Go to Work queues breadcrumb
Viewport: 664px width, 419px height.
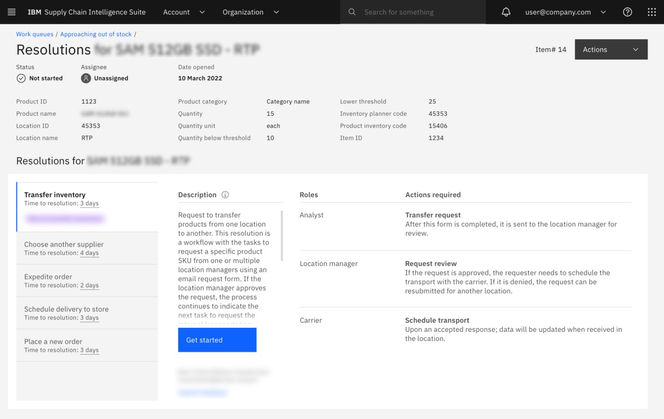[x=35, y=34]
